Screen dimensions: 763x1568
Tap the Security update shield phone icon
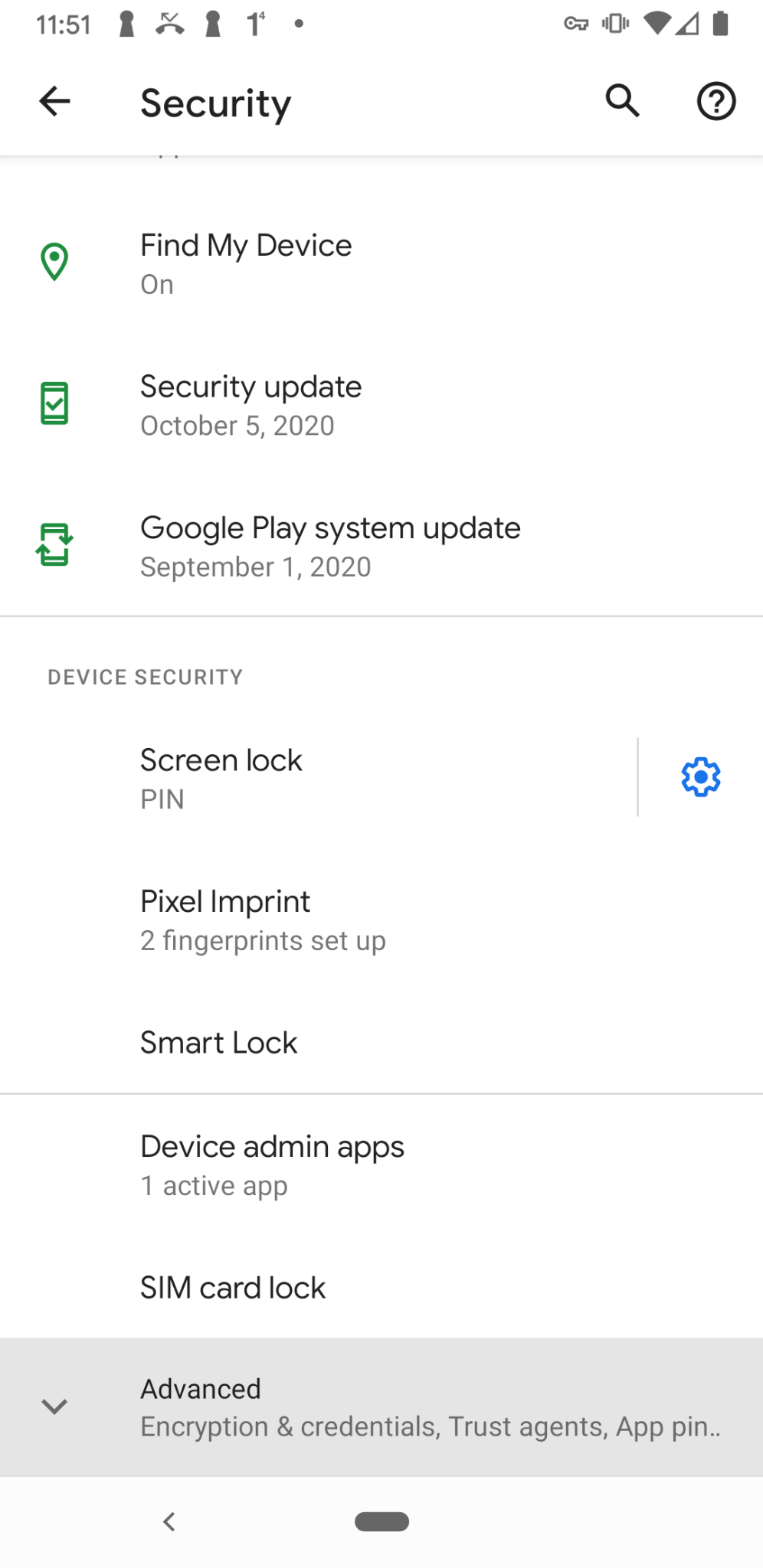54,402
